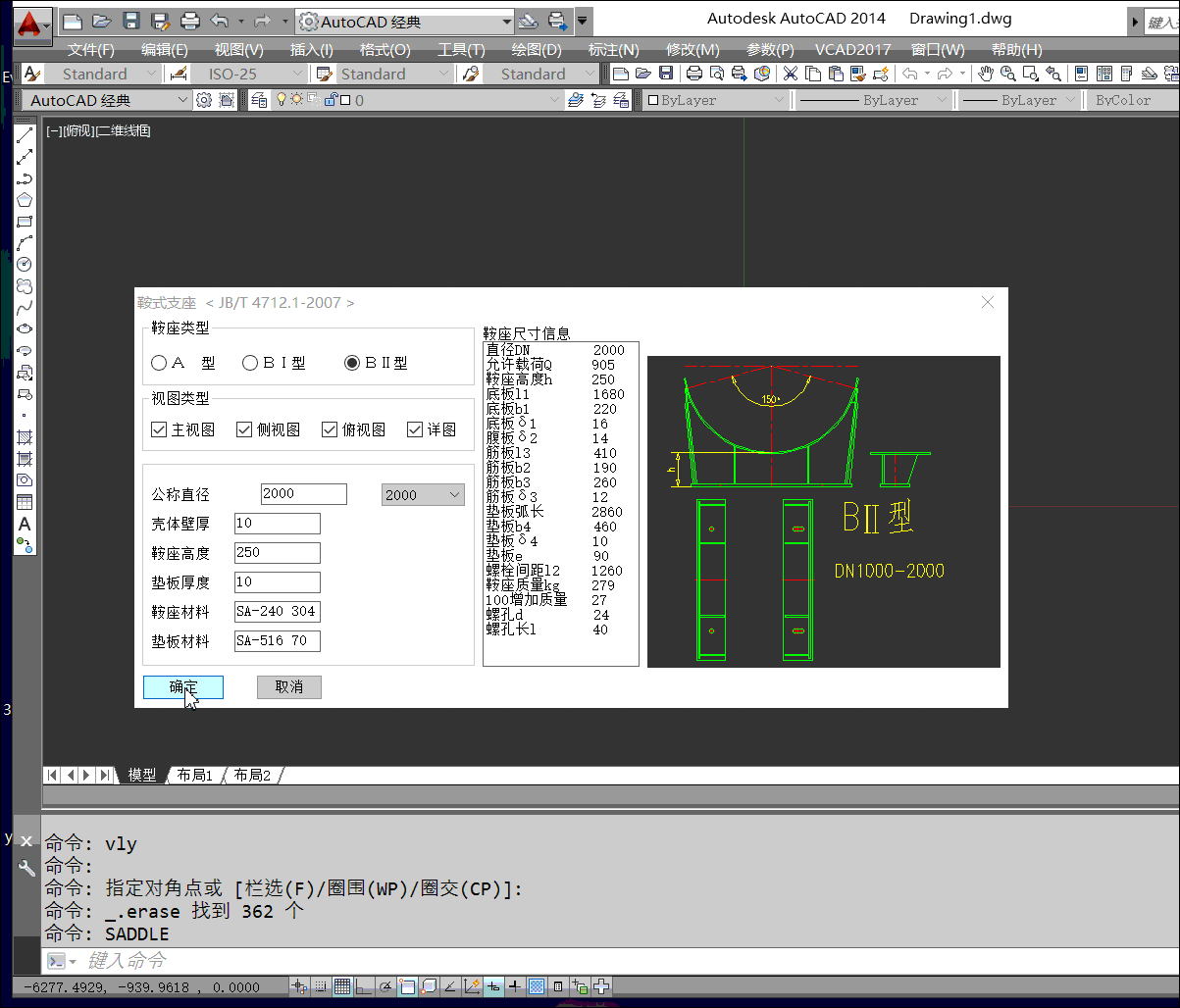1180x1008 pixels.
Task: Click the B II 型 saddle preview image
Action: 824,512
